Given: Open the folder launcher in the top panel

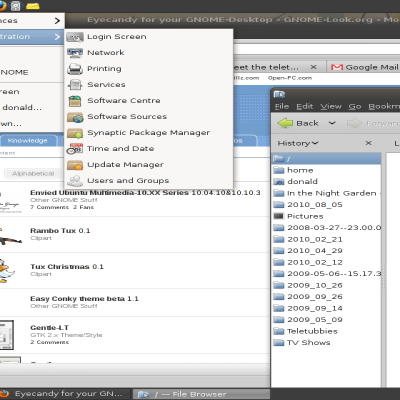Looking at the screenshot, I should click(32, 6).
